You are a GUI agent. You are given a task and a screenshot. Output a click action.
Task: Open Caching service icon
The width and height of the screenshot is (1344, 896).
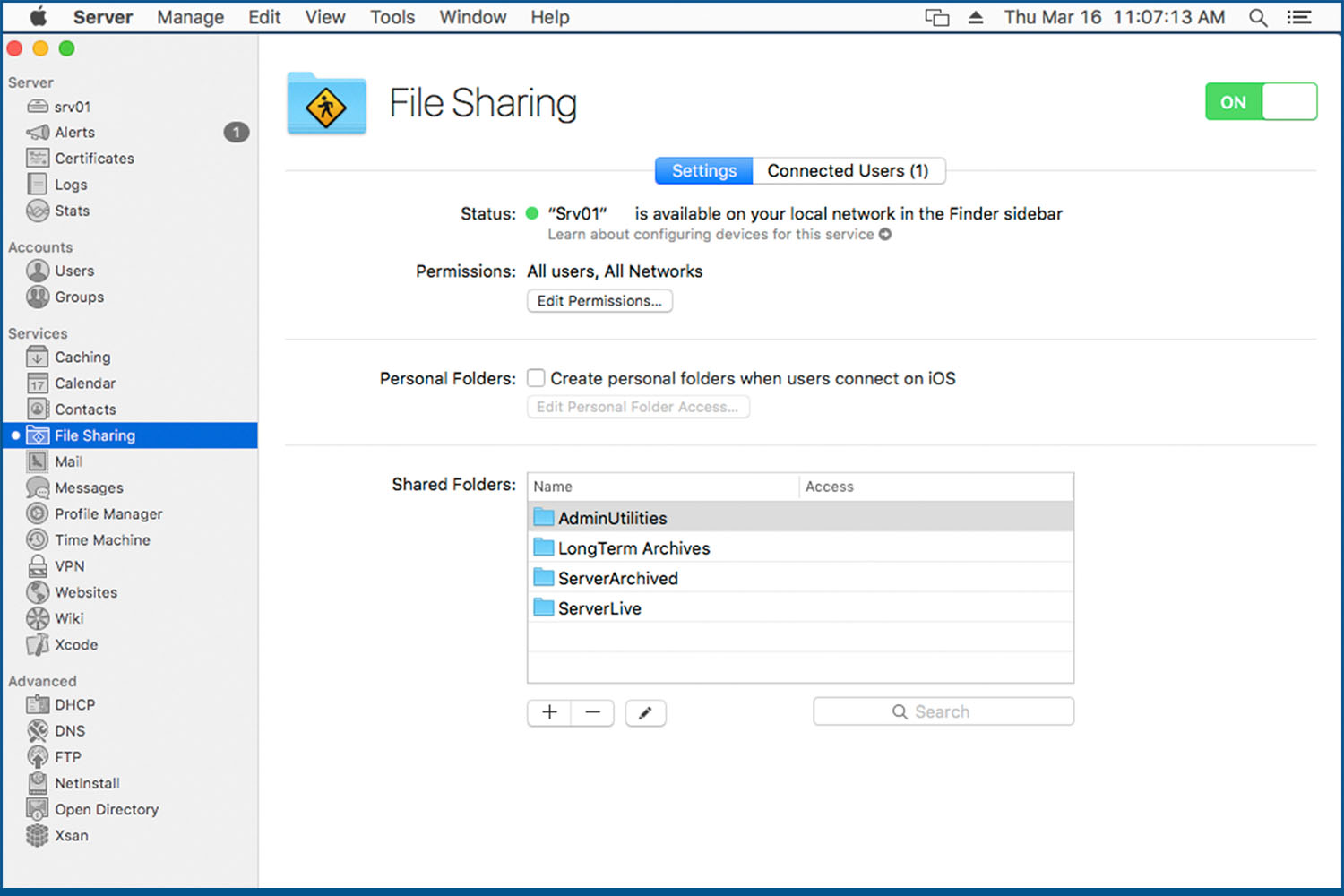click(x=38, y=358)
